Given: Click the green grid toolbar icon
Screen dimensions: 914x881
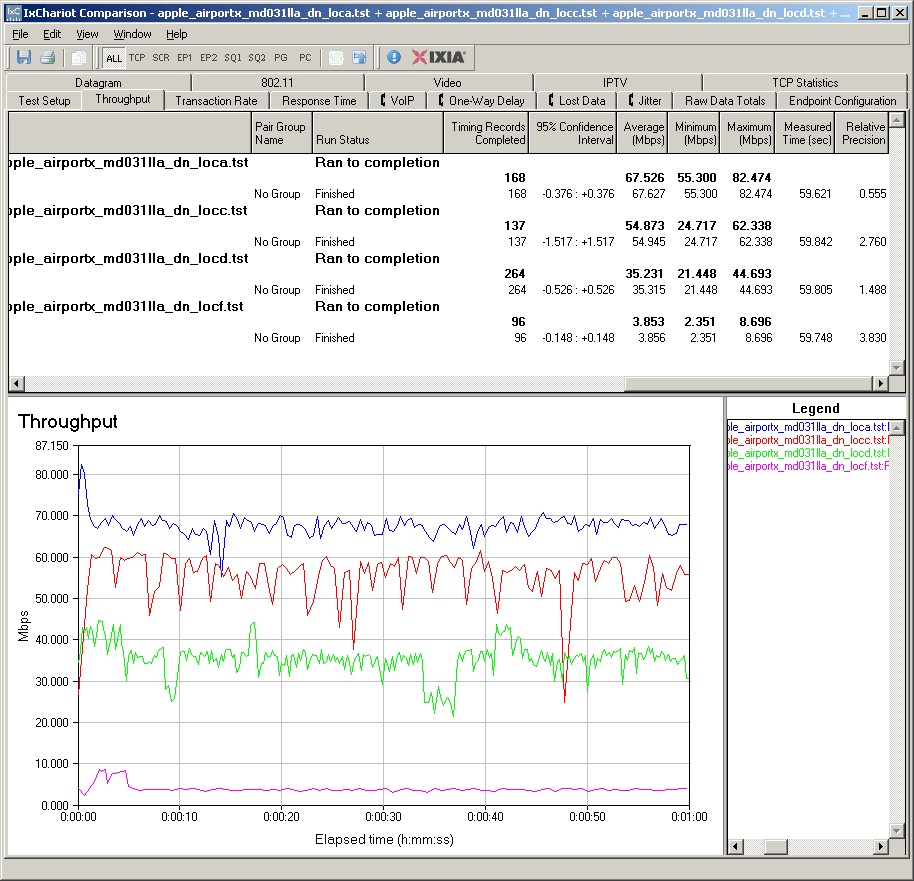Looking at the screenshot, I should pyautogui.click(x=336, y=57).
